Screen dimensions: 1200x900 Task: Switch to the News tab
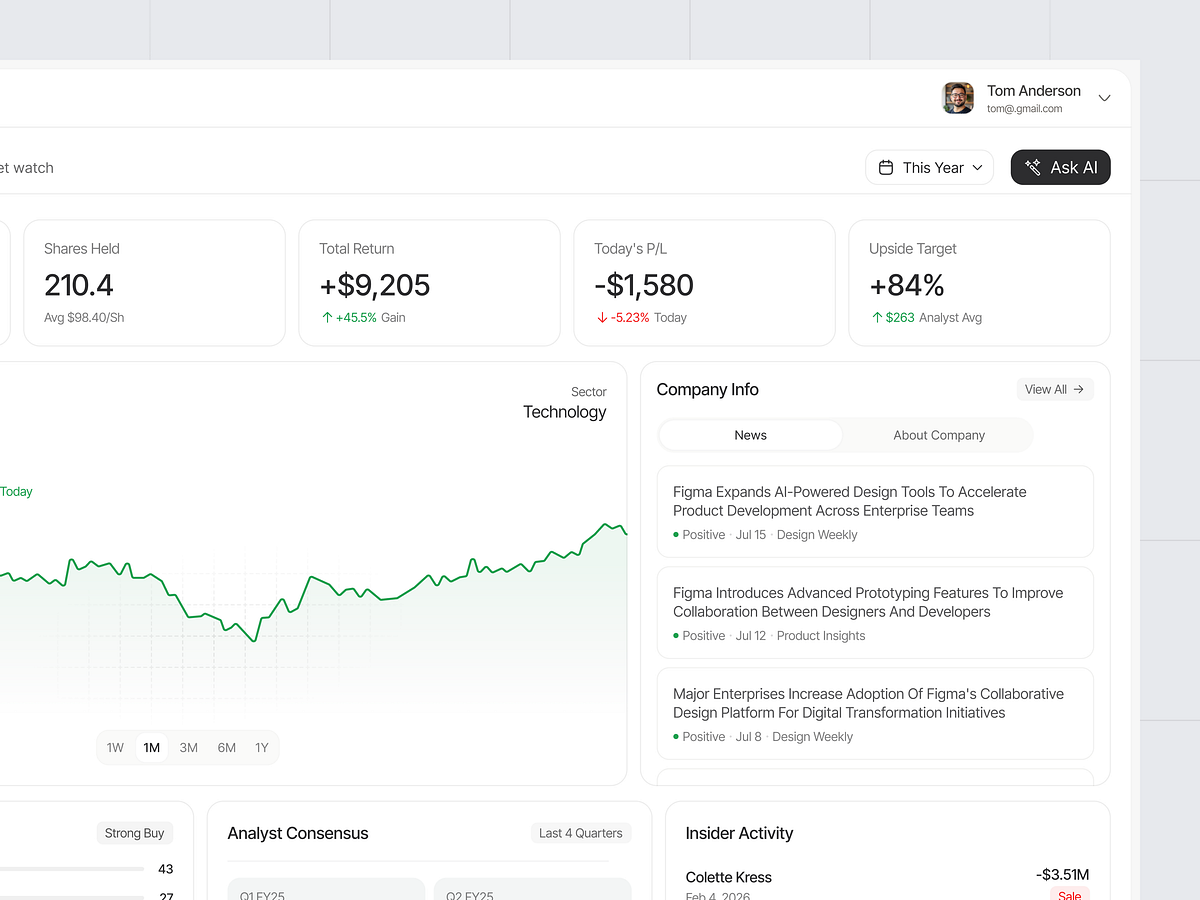click(x=750, y=435)
